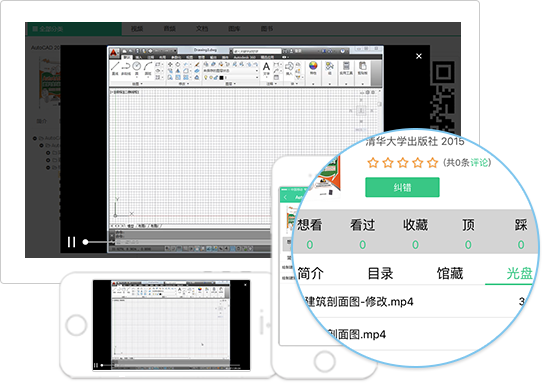542x383 pixels.
Task: Select the Default (默认) ribbon tab
Action: click(127, 57)
